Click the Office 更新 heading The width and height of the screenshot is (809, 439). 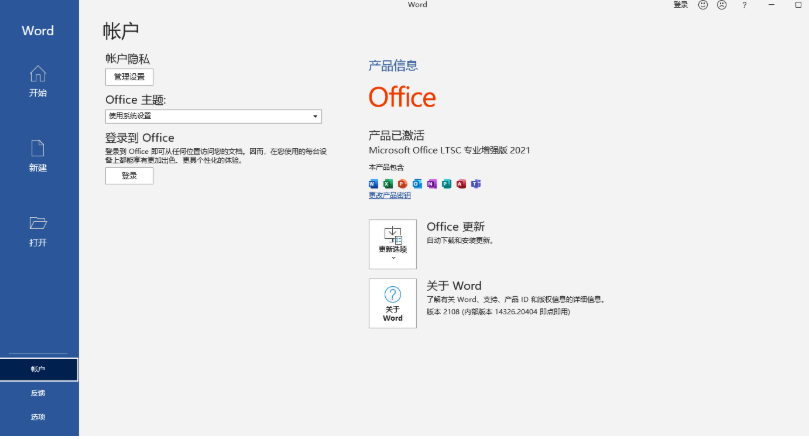point(456,226)
